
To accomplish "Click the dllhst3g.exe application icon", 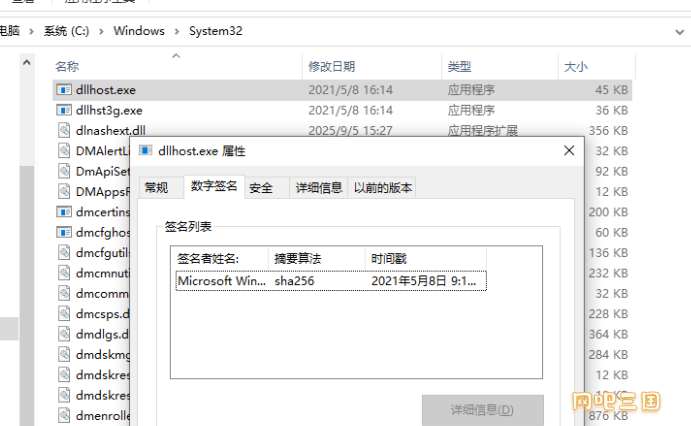I will [64, 110].
